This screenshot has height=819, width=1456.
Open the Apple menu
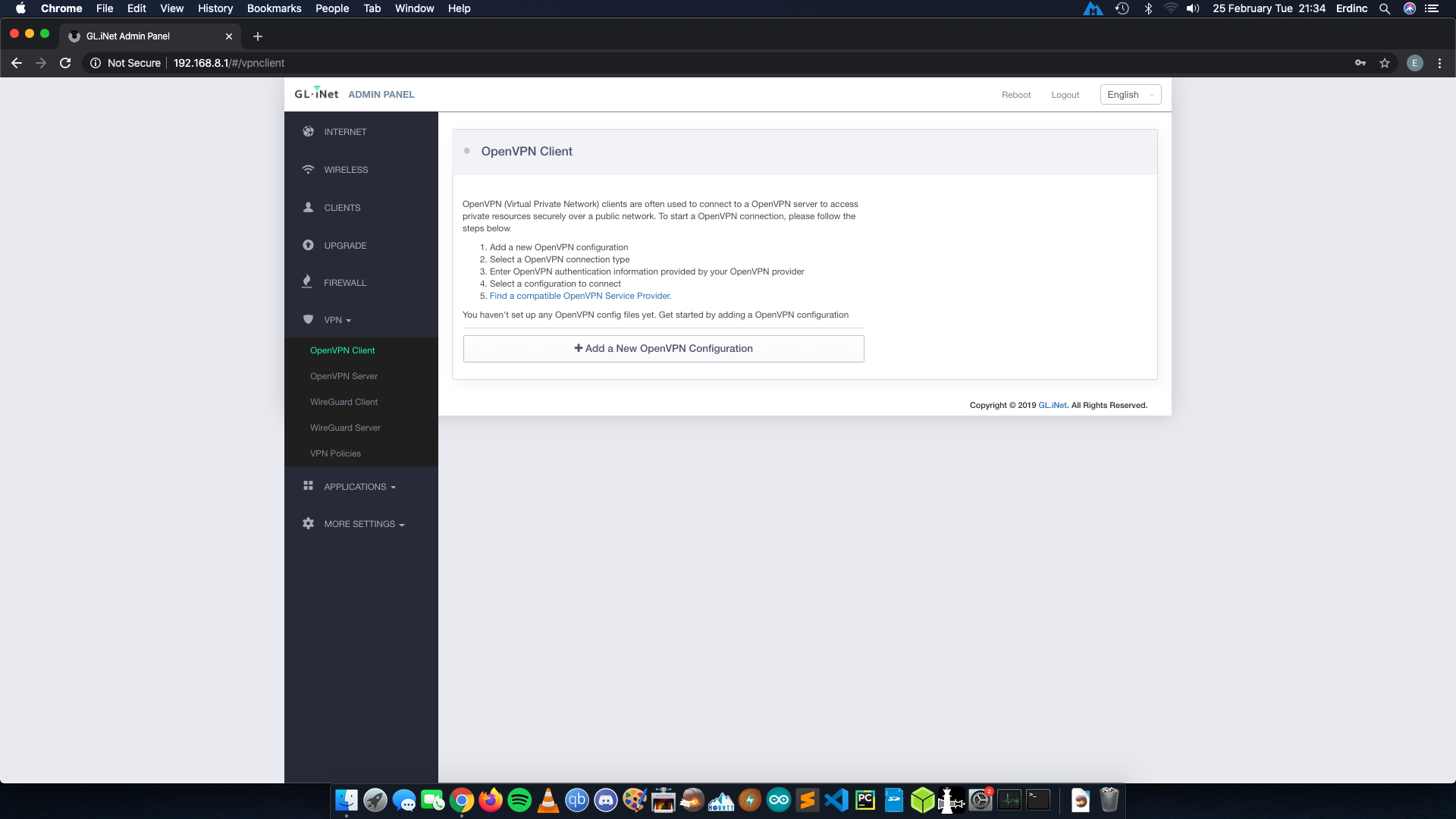pyautogui.click(x=20, y=8)
